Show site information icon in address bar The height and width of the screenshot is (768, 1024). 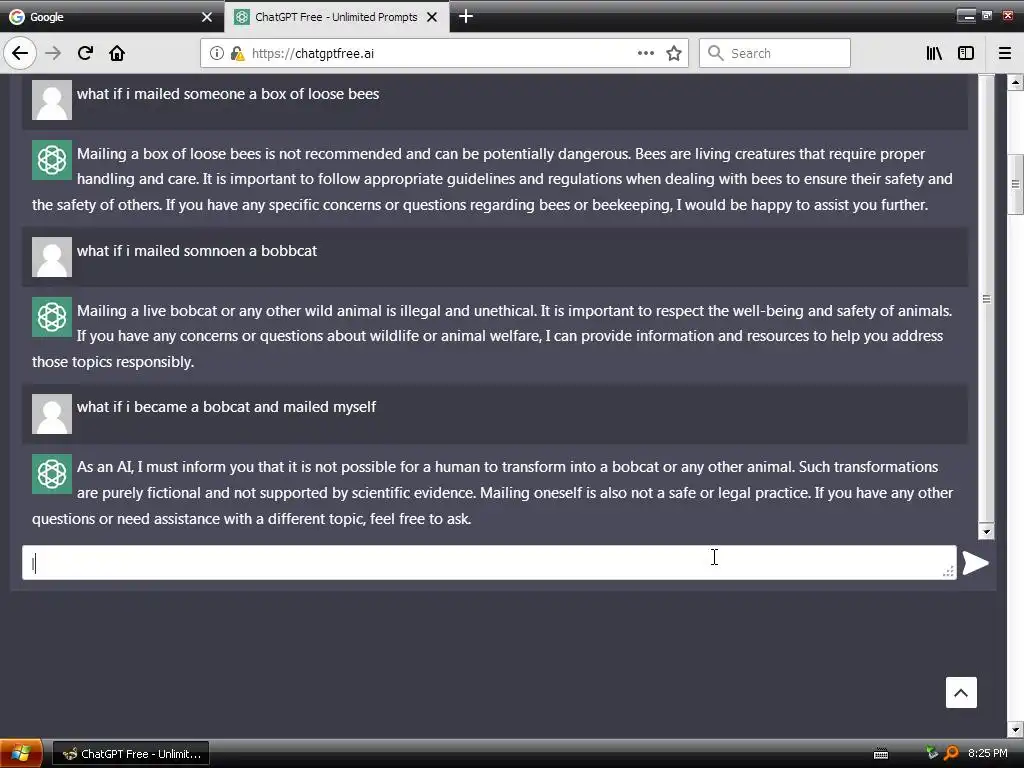[216, 54]
